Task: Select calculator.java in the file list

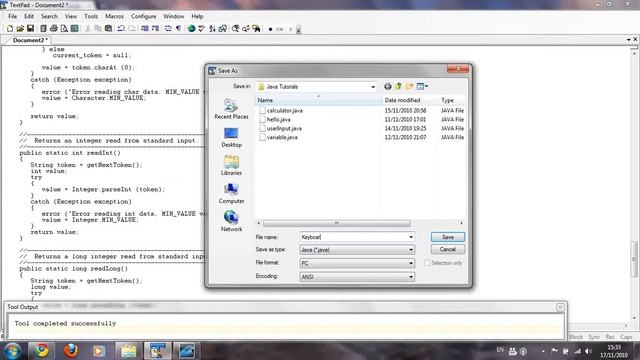Action: coord(285,111)
